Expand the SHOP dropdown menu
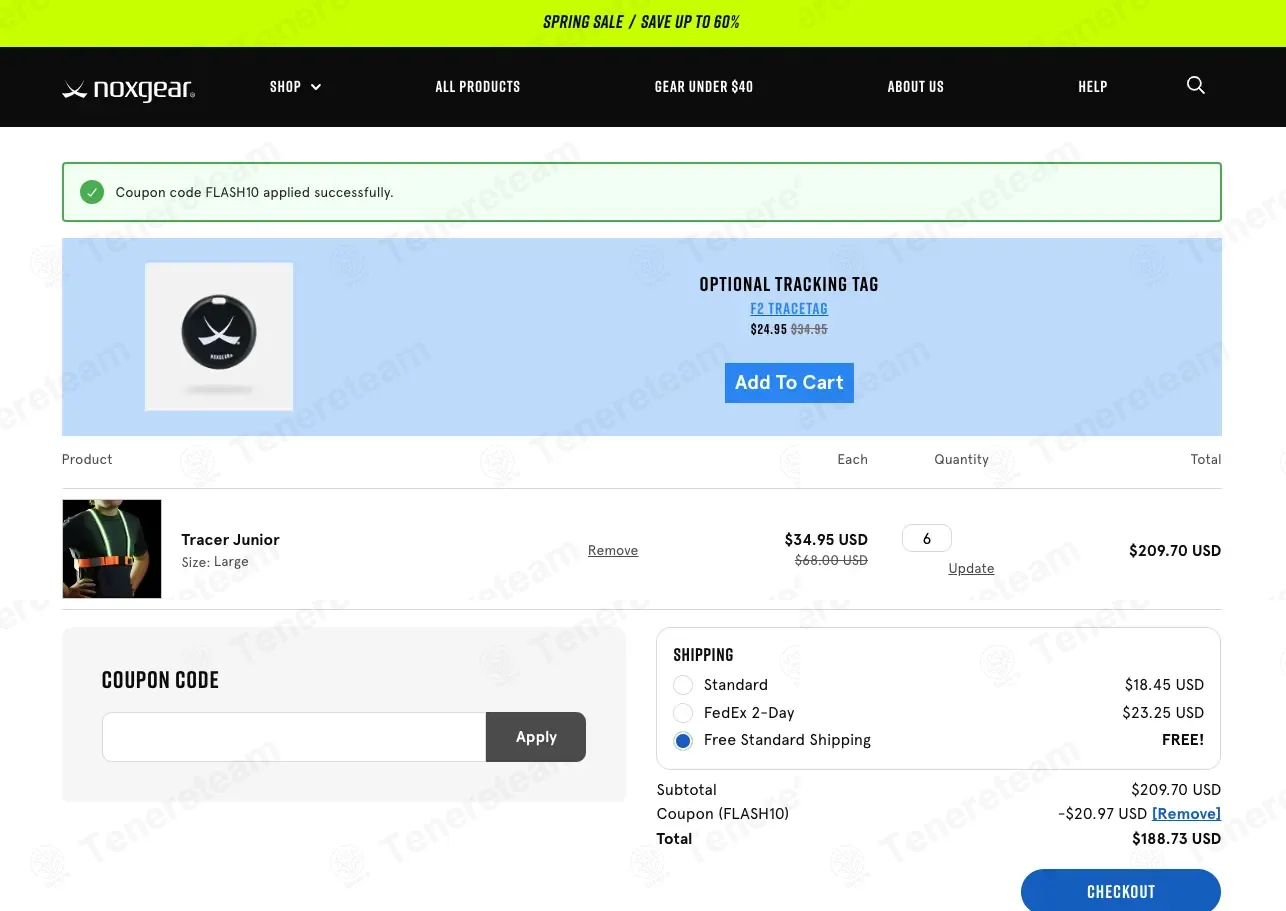1286x911 pixels. 295,87
